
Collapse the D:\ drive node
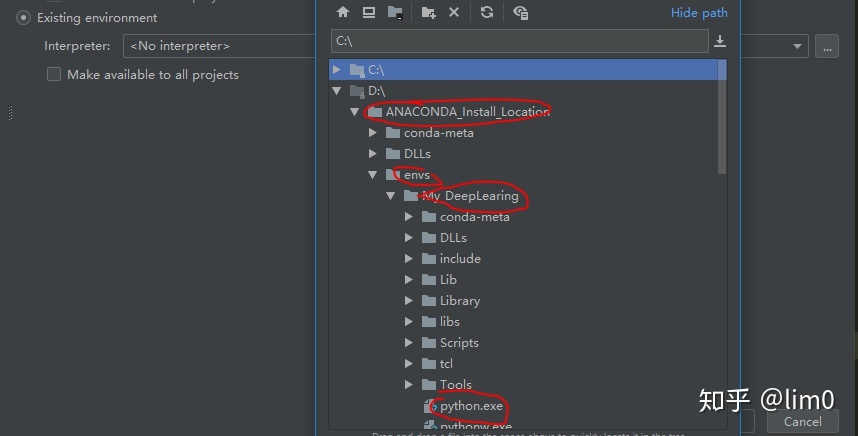[337, 91]
